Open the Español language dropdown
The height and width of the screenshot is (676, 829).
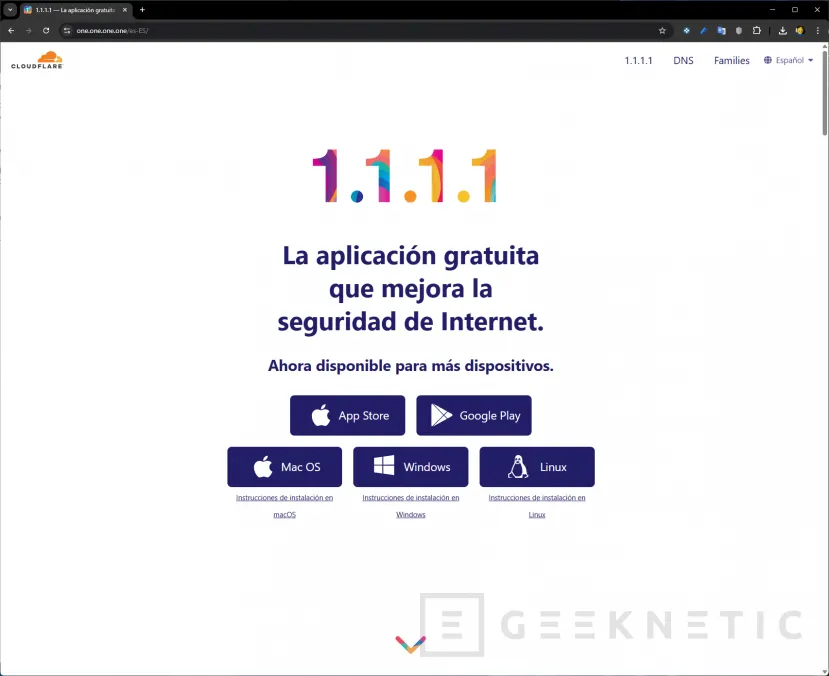coord(788,60)
